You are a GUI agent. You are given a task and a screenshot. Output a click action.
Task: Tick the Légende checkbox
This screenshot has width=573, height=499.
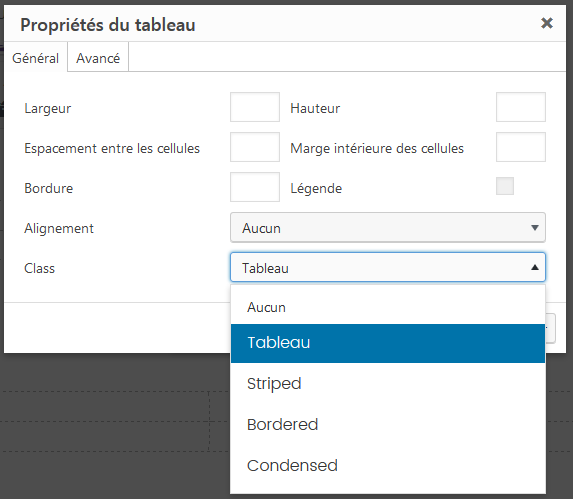coord(505,186)
